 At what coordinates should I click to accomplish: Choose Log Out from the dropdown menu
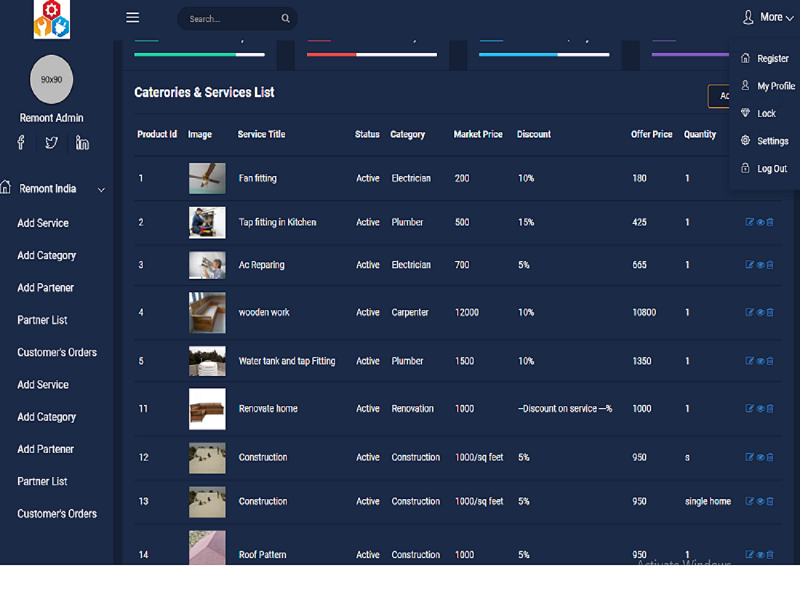tap(771, 168)
